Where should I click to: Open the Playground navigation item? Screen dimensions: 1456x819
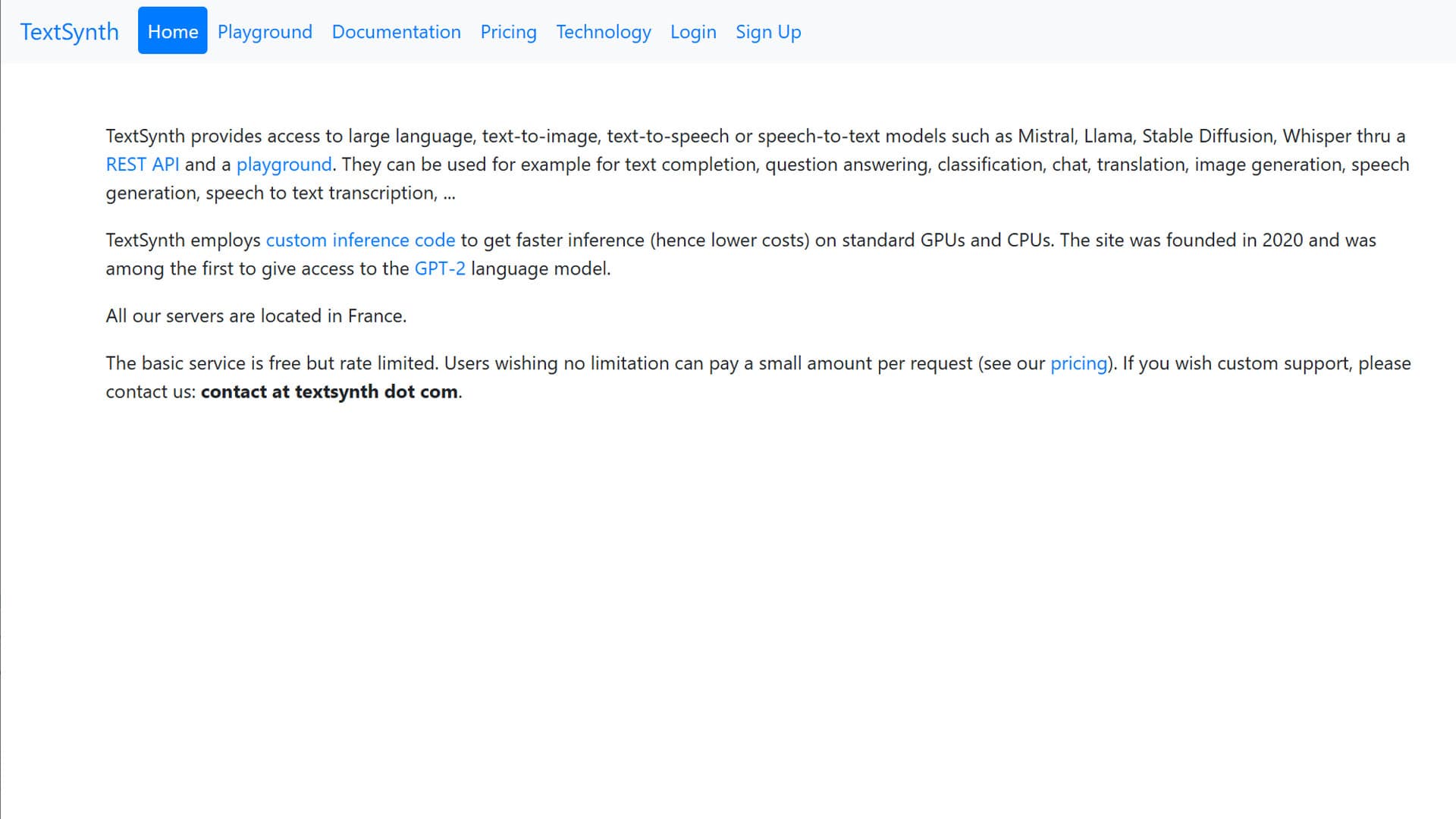point(265,32)
